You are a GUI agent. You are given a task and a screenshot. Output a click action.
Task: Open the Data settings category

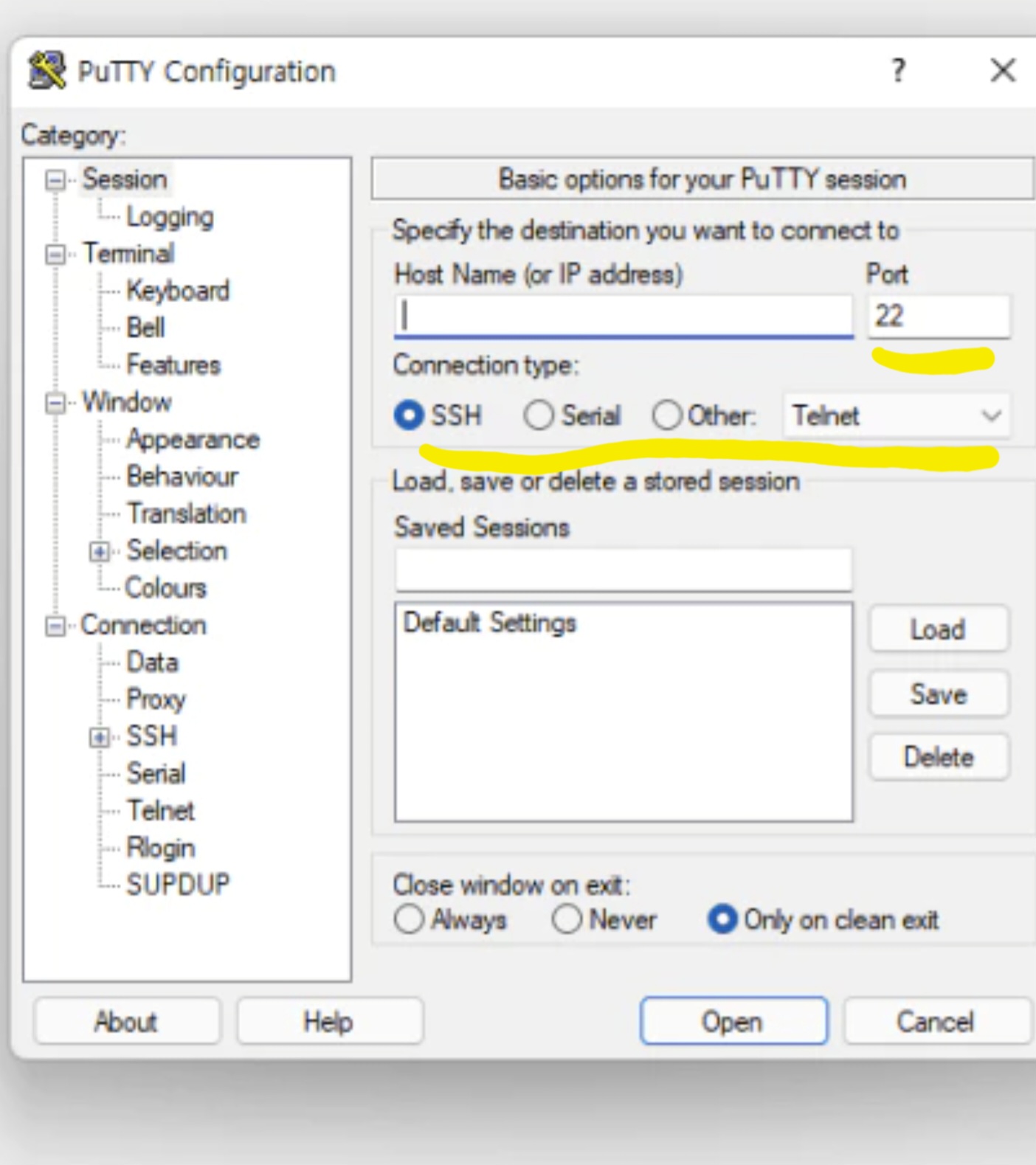point(152,663)
